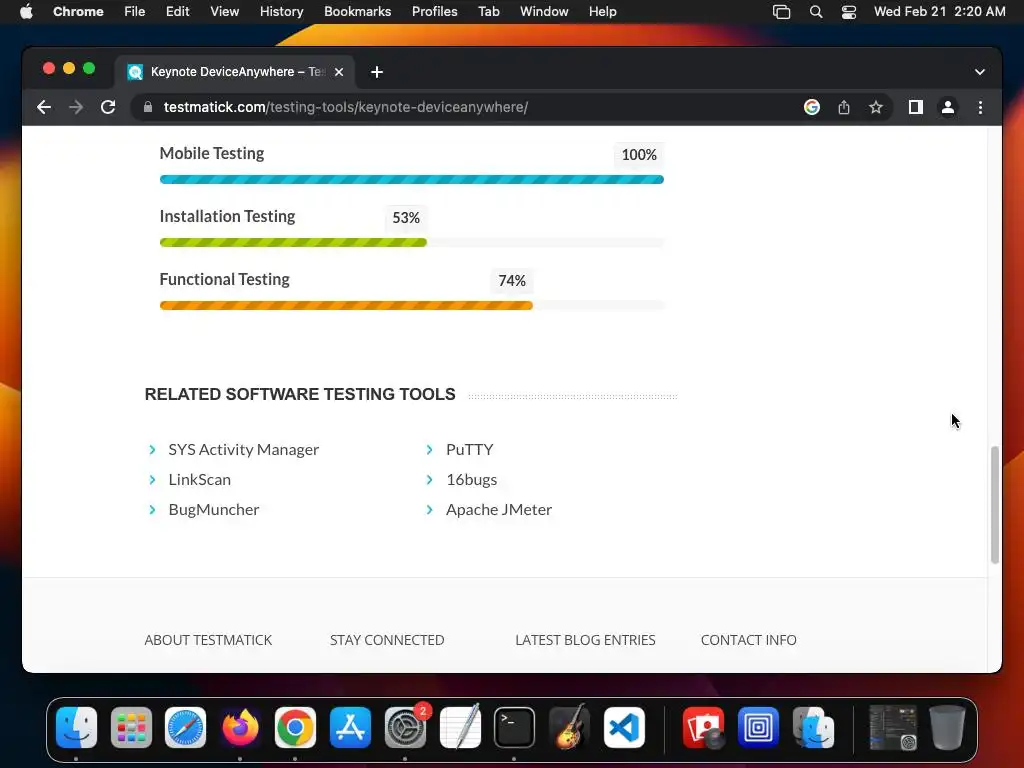Open BugMuncher tool link
The image size is (1024, 768).
214,509
